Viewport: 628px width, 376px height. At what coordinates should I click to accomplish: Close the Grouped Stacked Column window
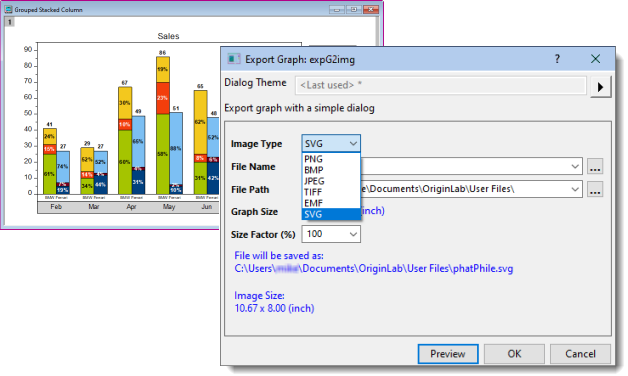pyautogui.click(x=371, y=9)
